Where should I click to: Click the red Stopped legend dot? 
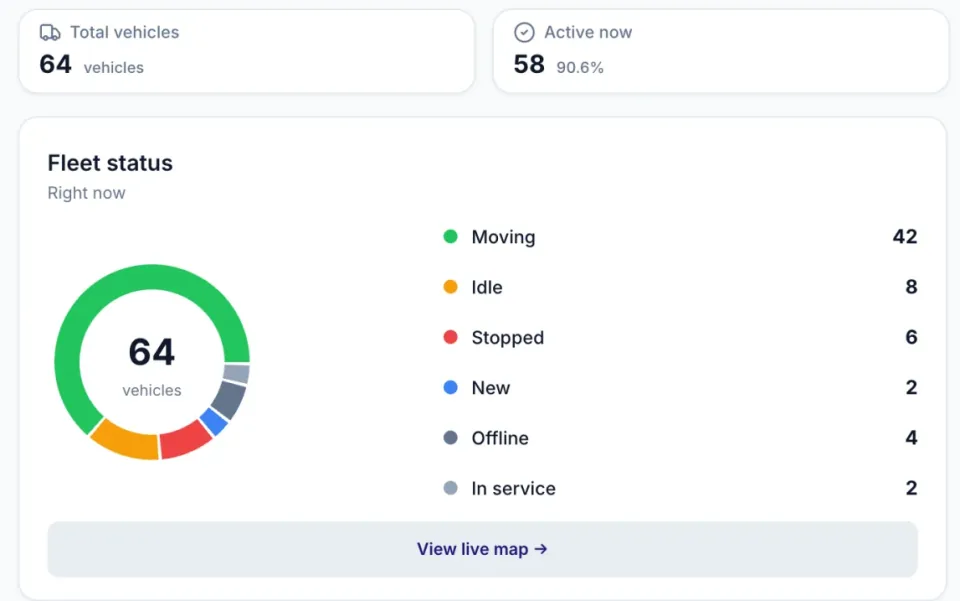tap(451, 337)
